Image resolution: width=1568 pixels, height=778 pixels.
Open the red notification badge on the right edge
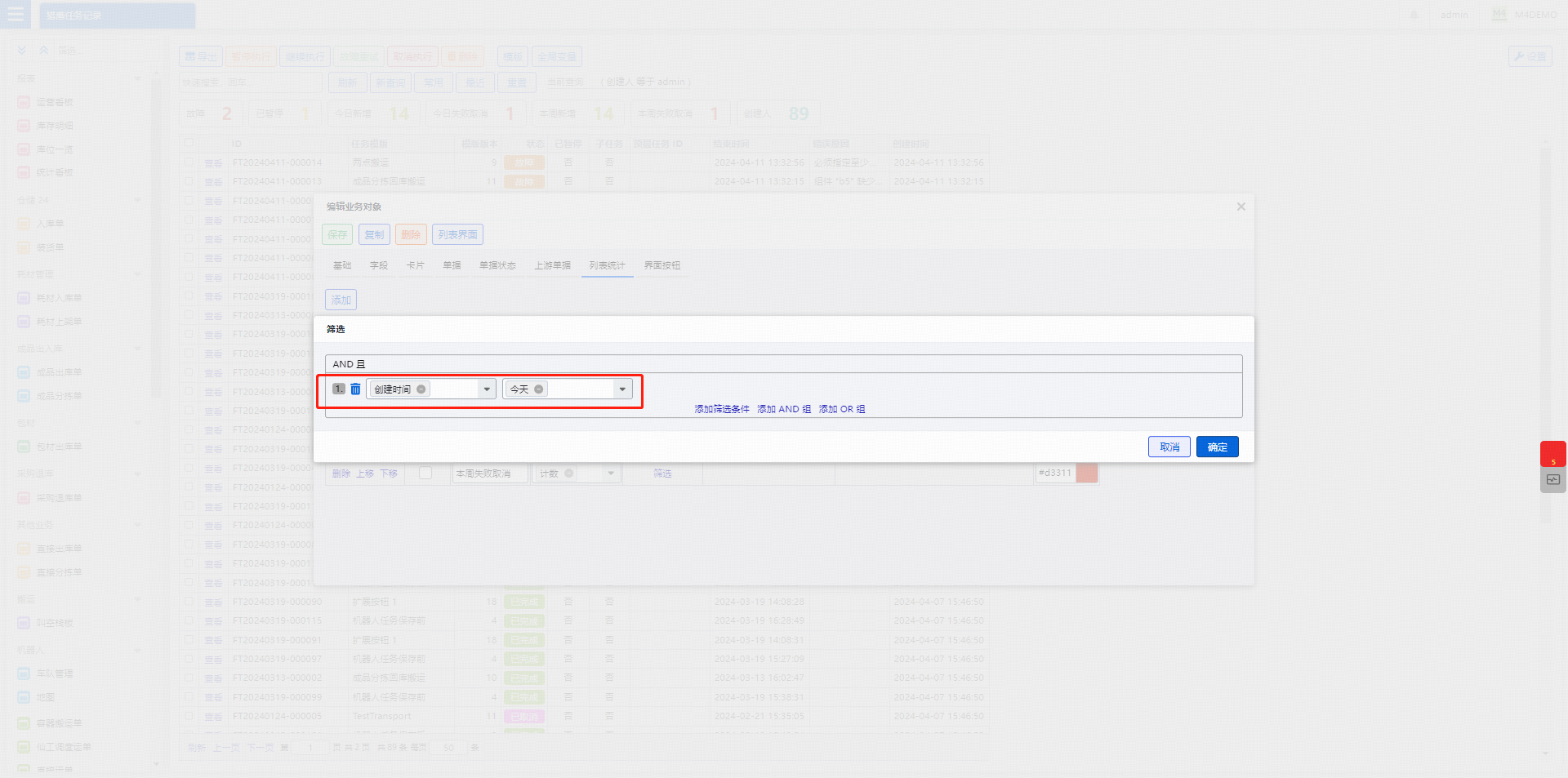(1553, 454)
